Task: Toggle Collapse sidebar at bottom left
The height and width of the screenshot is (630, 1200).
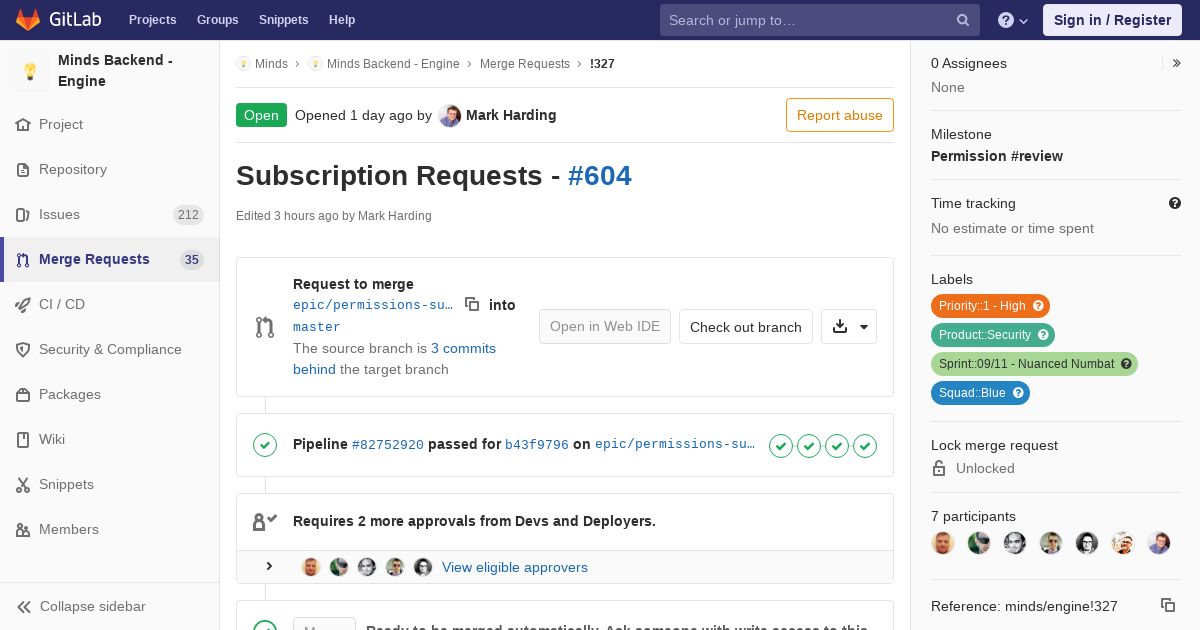Action: click(x=81, y=606)
